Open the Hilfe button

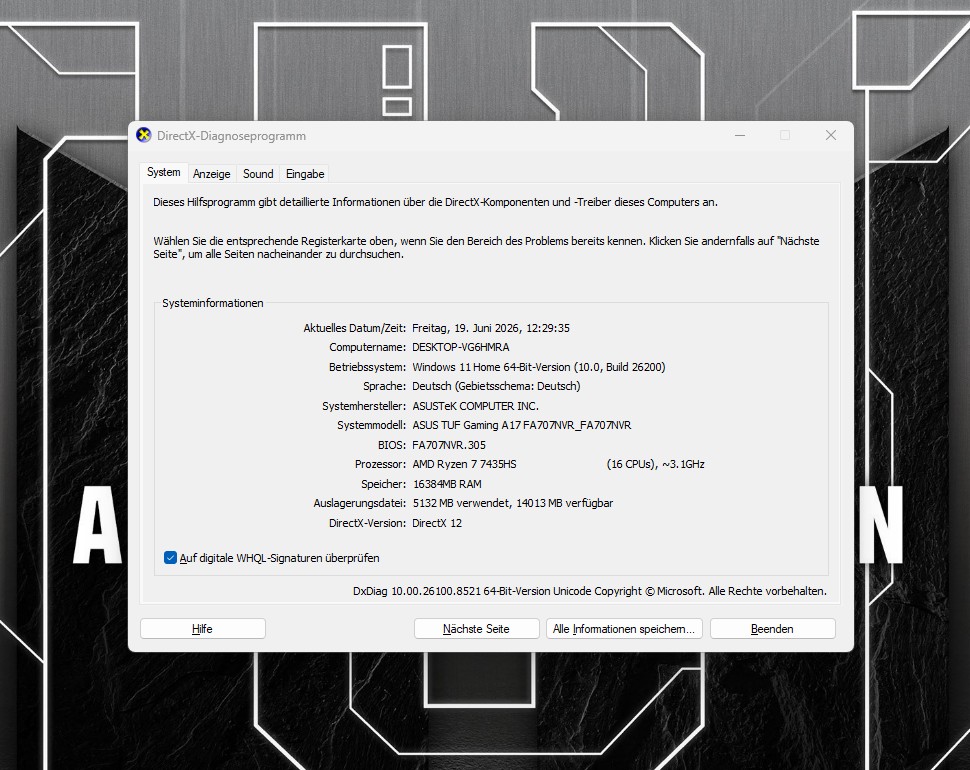[x=202, y=629]
